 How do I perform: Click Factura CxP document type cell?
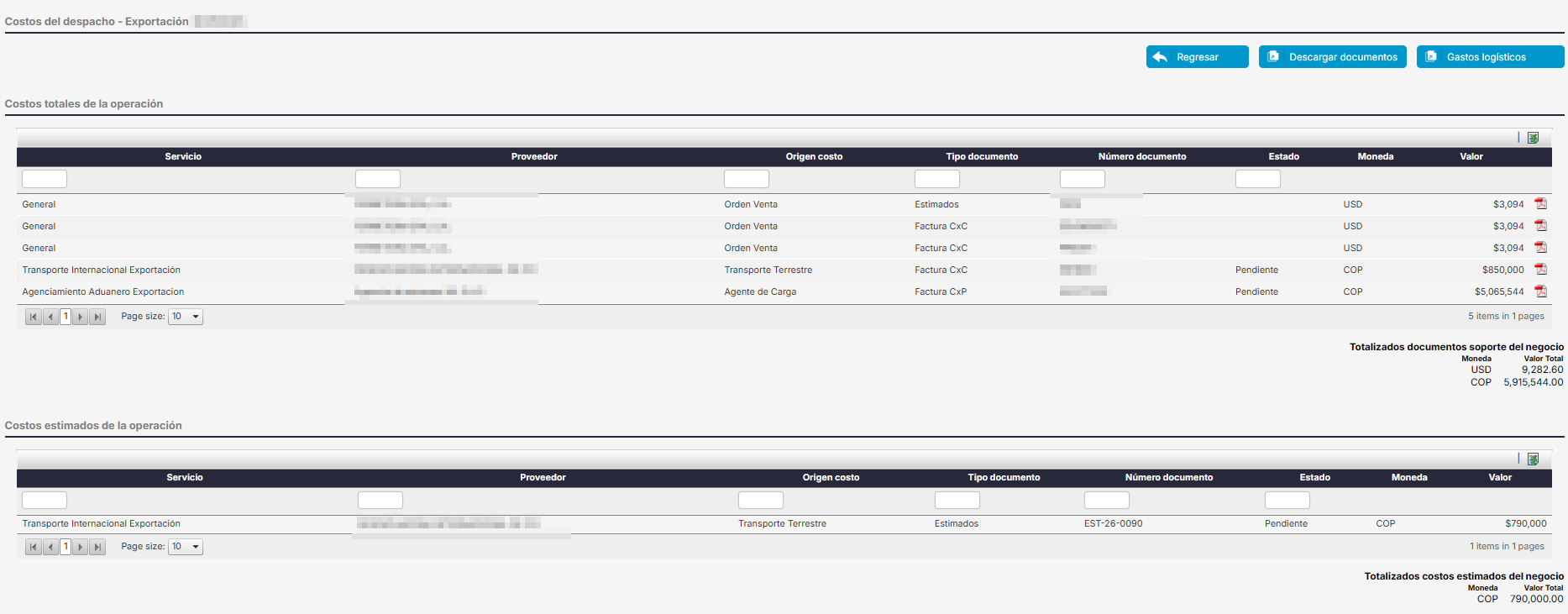click(x=941, y=291)
